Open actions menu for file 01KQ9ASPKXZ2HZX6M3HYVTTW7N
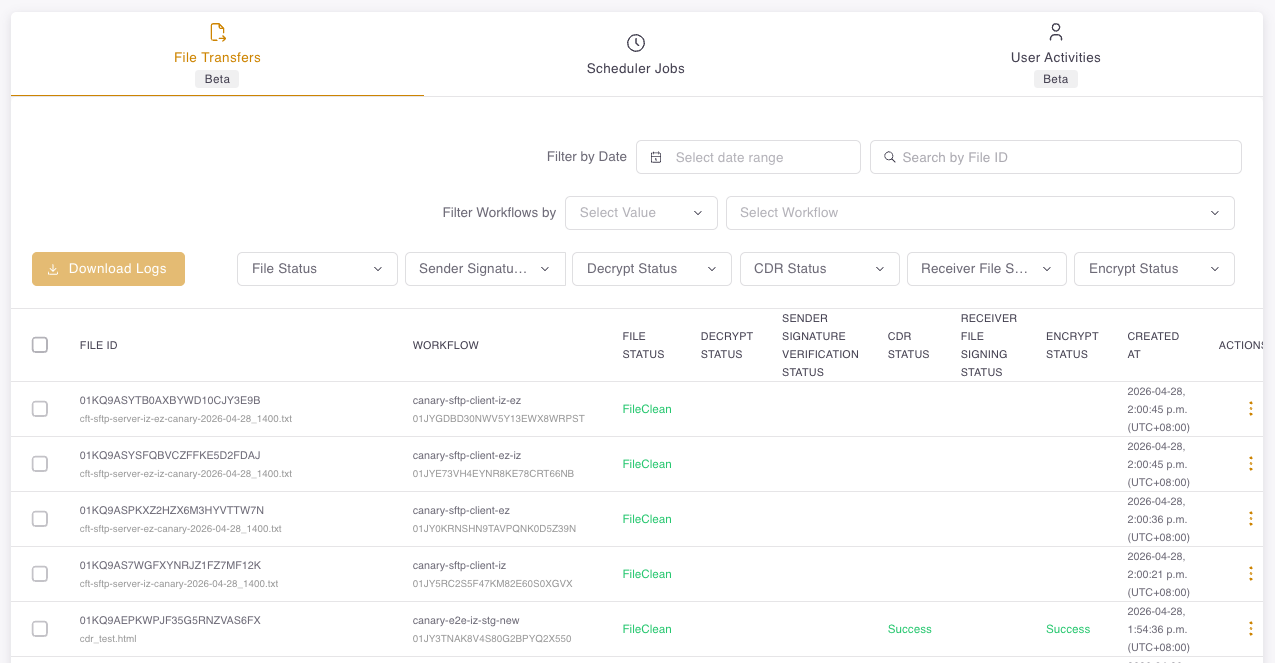The height and width of the screenshot is (663, 1275). click(x=1250, y=519)
